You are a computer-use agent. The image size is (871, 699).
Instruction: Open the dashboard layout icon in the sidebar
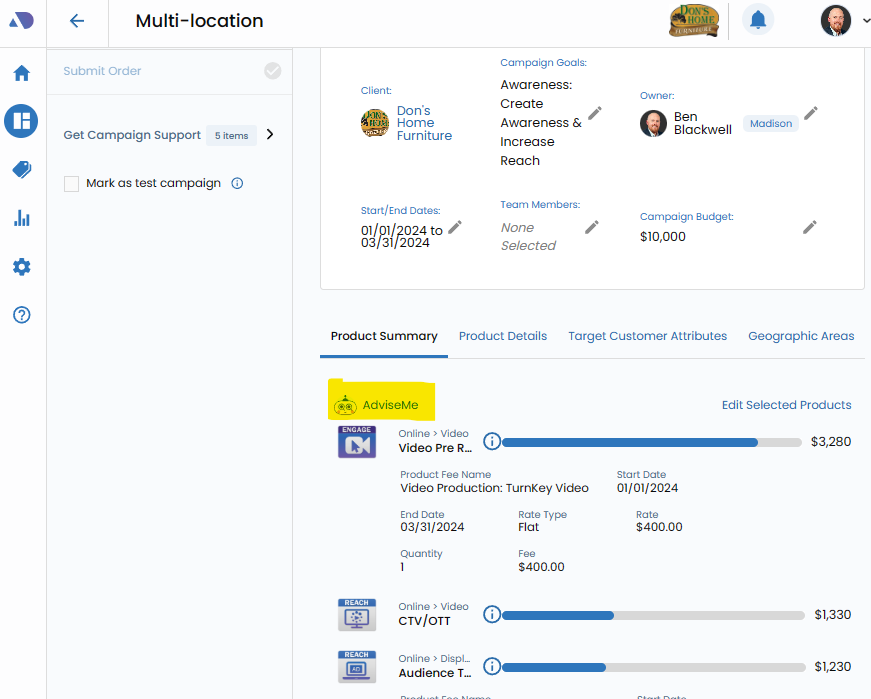[21, 121]
